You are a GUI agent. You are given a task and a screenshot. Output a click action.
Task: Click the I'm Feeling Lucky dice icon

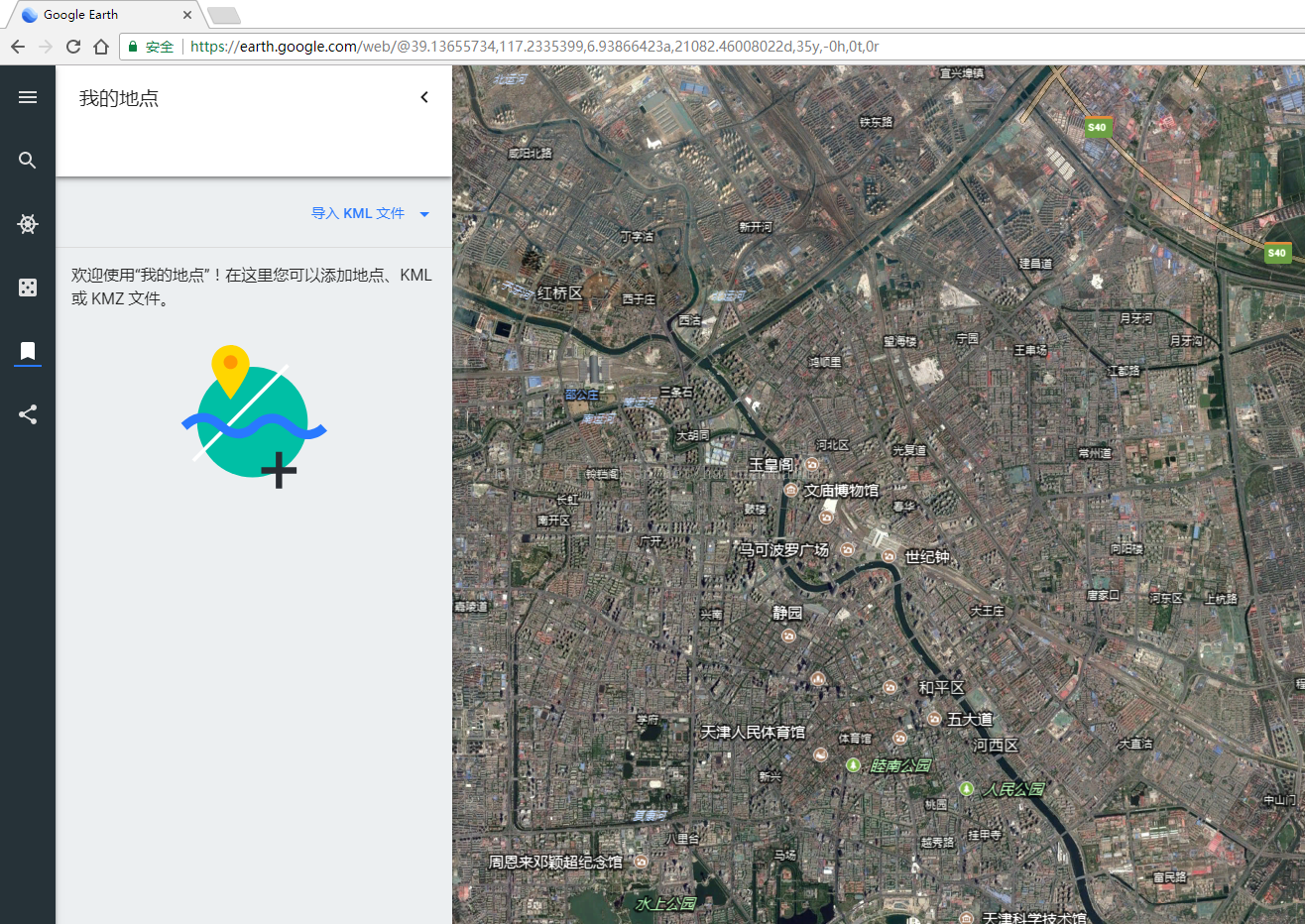pyautogui.click(x=28, y=288)
